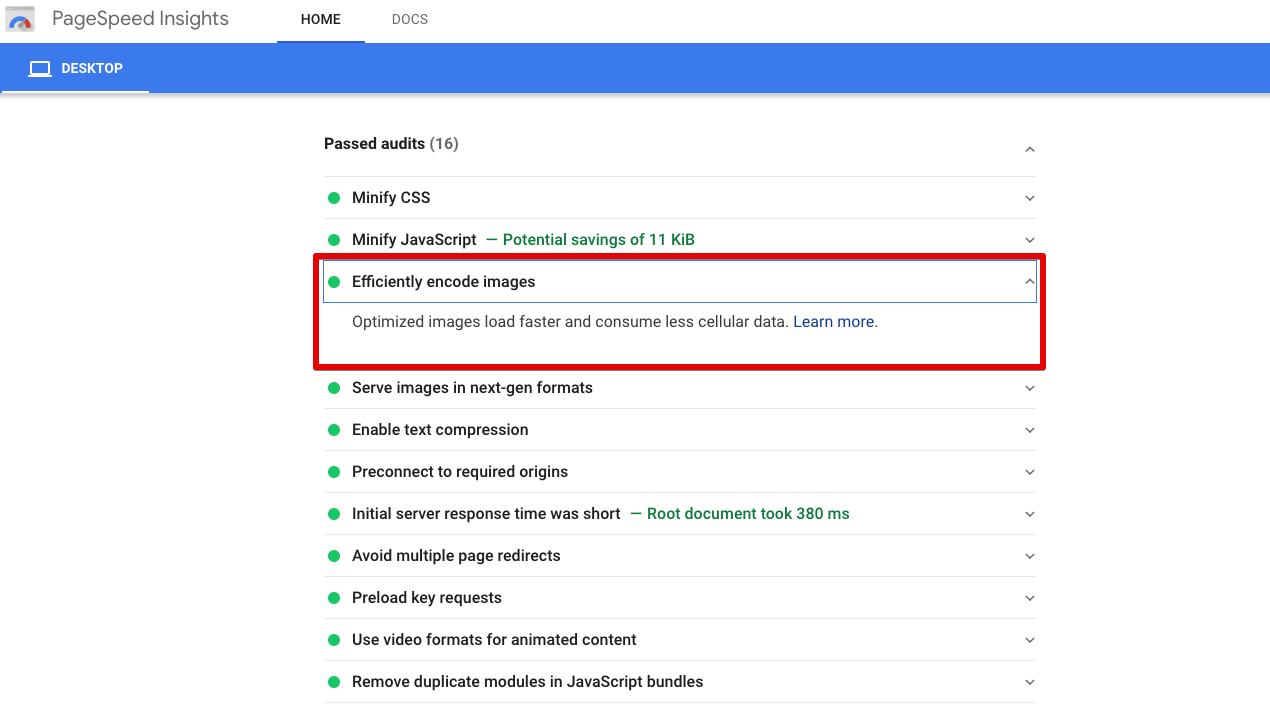The width and height of the screenshot is (1270, 706).
Task: Click green pass dot beside Minify JavaScript
Action: 334,240
